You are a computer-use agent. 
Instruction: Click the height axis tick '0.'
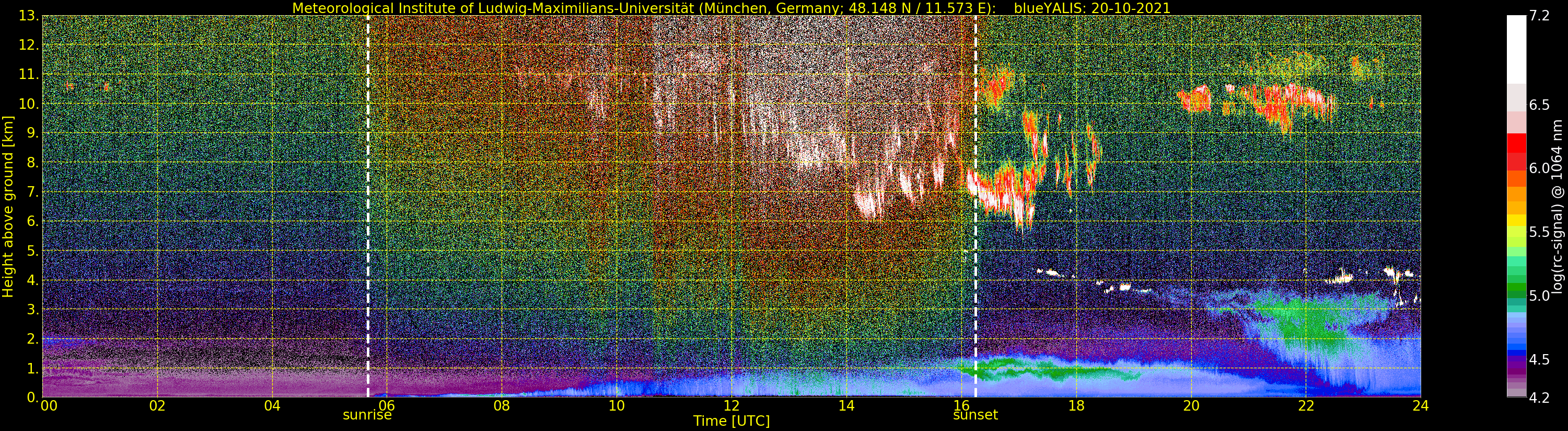point(32,397)
